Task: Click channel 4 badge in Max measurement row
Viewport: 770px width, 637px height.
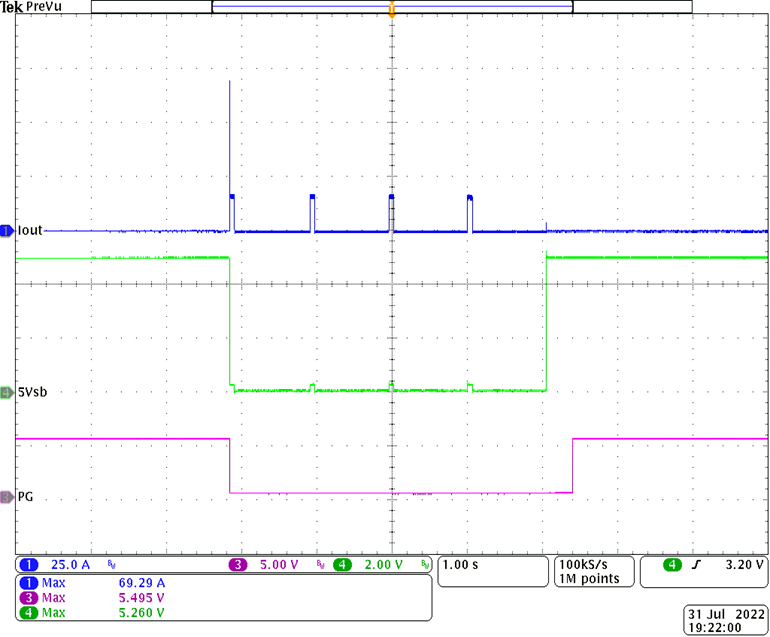Action: click(x=29, y=612)
